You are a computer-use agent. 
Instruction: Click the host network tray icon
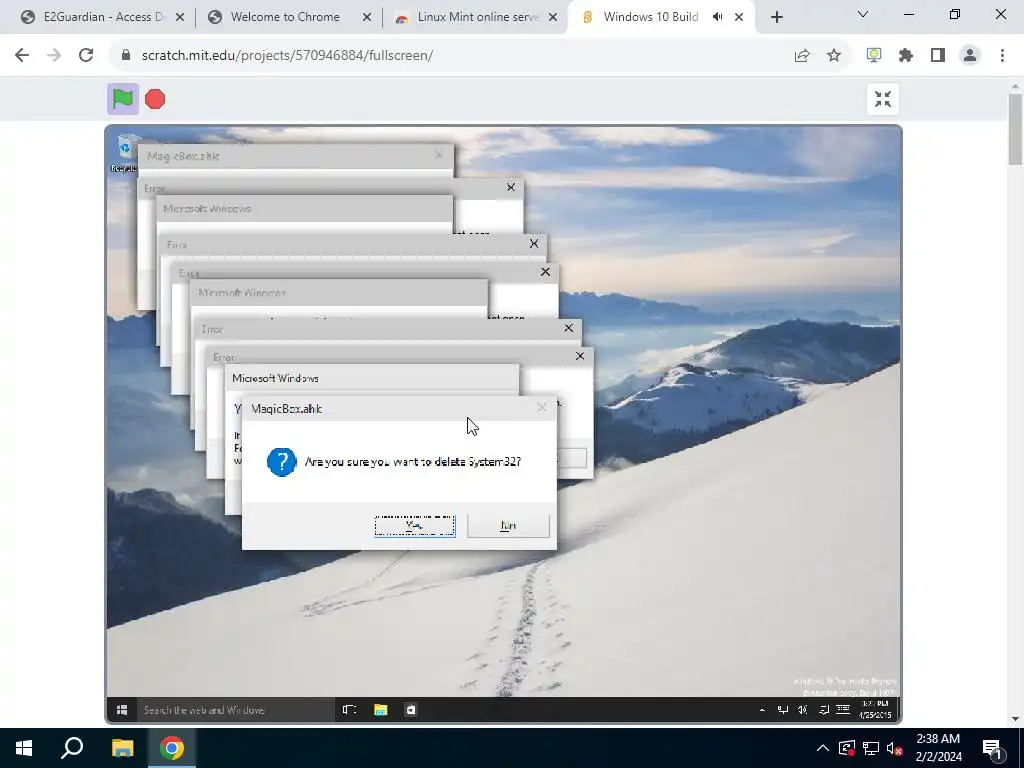pyautogui.click(x=871, y=748)
